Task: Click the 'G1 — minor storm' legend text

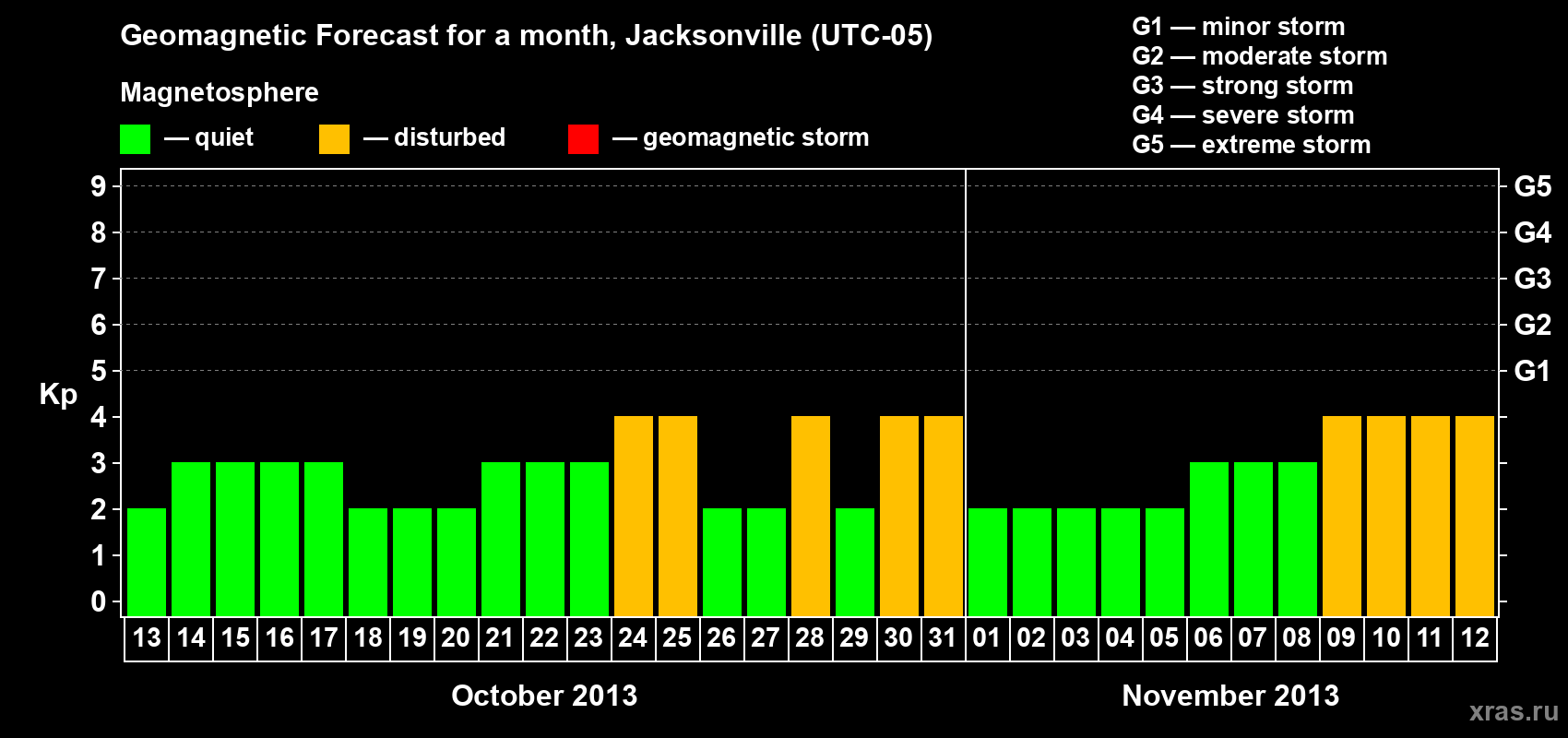Action: tap(1239, 27)
